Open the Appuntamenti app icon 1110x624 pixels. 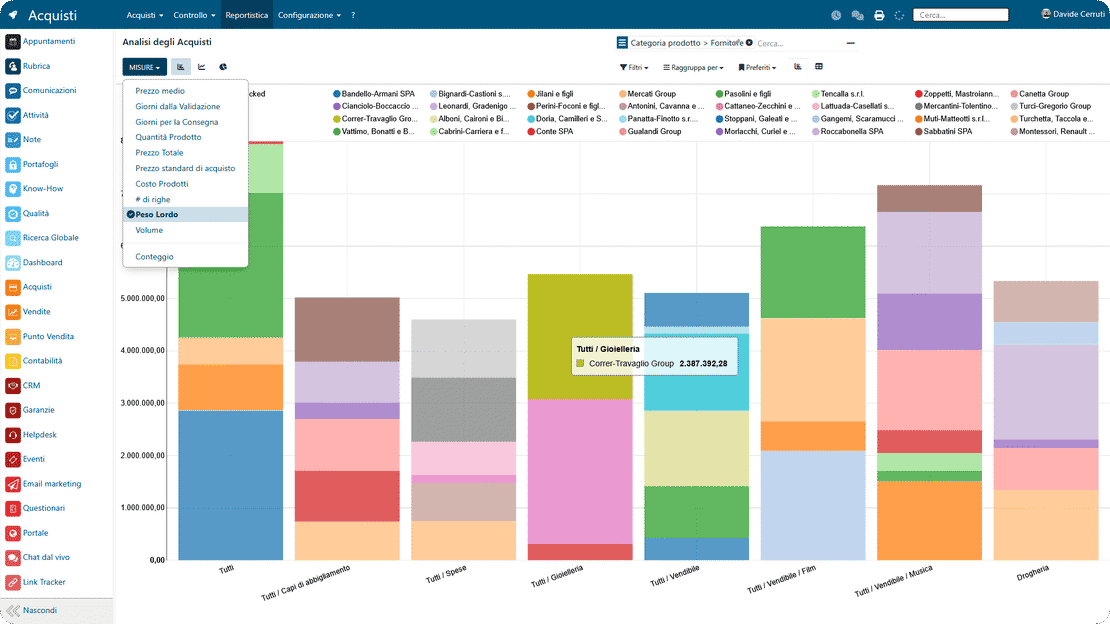point(13,42)
